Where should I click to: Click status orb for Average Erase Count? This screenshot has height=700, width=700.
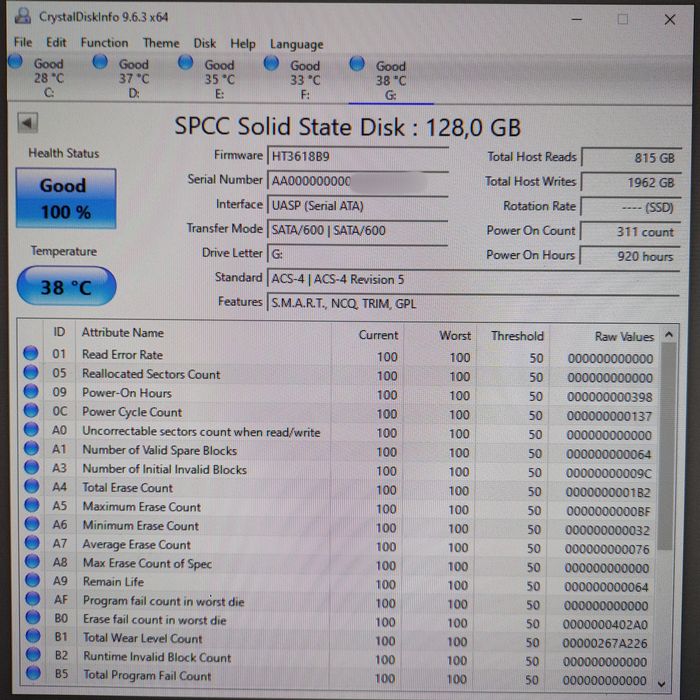[x=32, y=542]
